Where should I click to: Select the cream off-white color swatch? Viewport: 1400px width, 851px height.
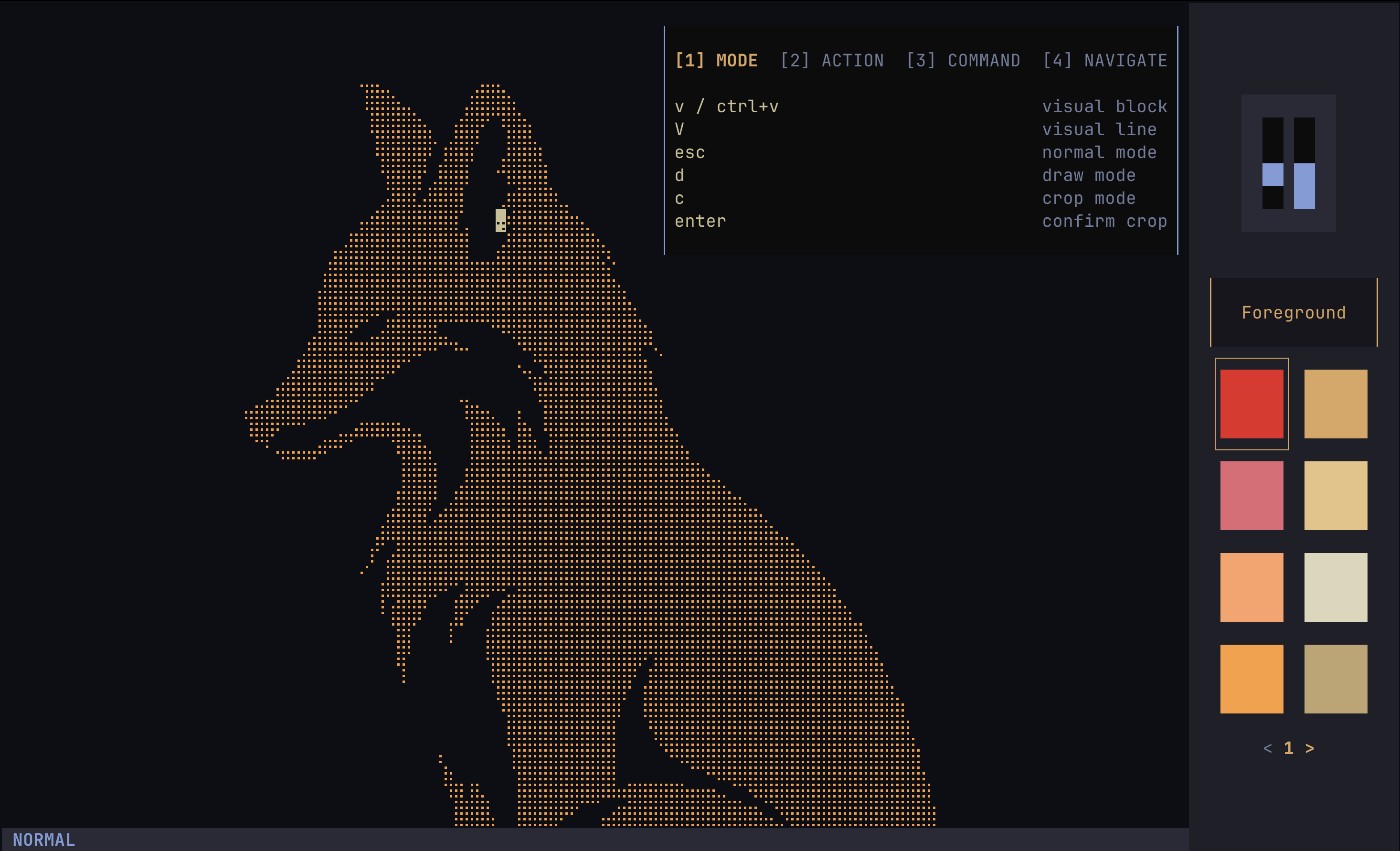[1336, 587]
